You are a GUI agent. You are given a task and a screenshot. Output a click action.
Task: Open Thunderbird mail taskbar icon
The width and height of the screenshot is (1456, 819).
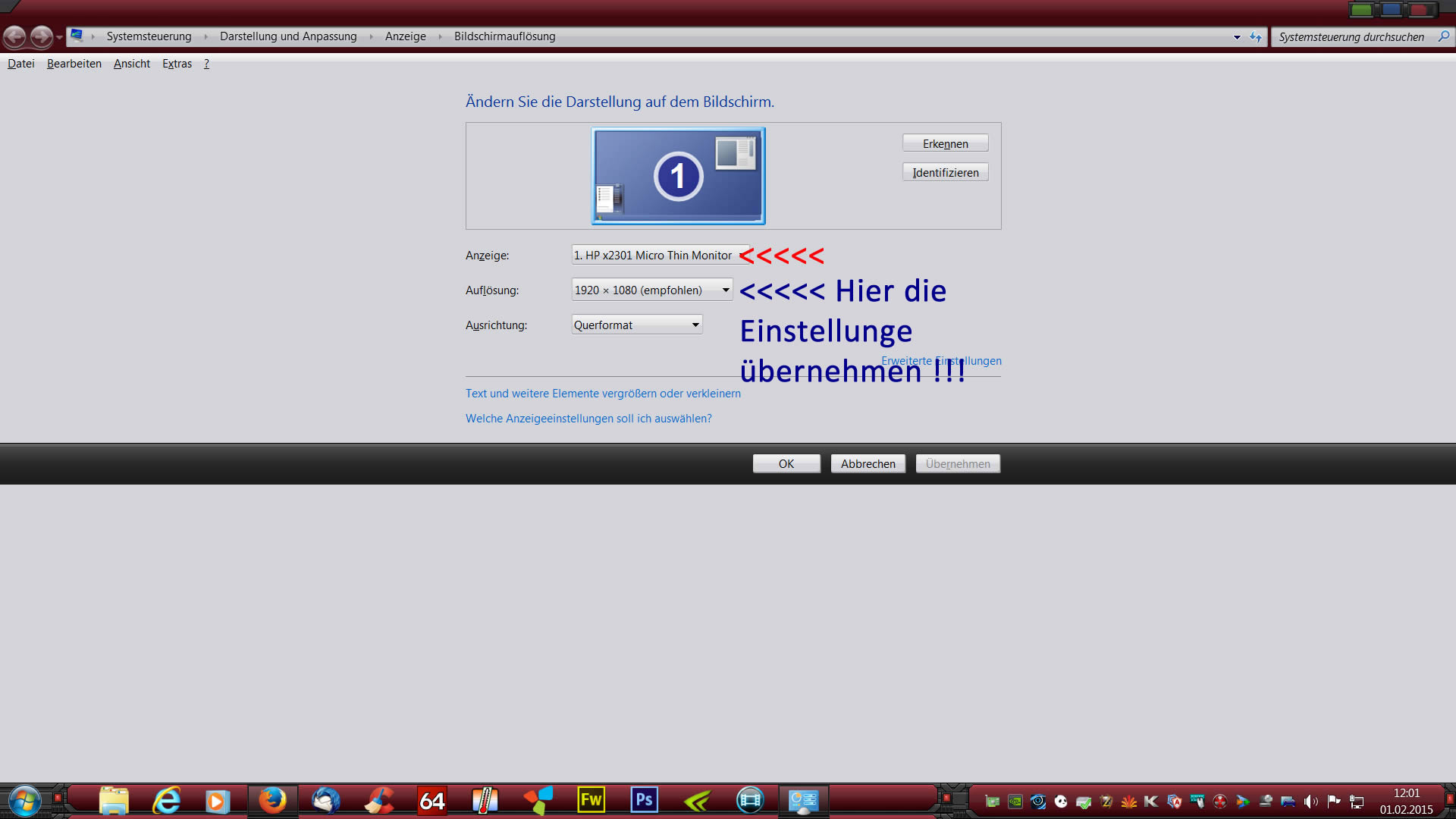coord(326,800)
